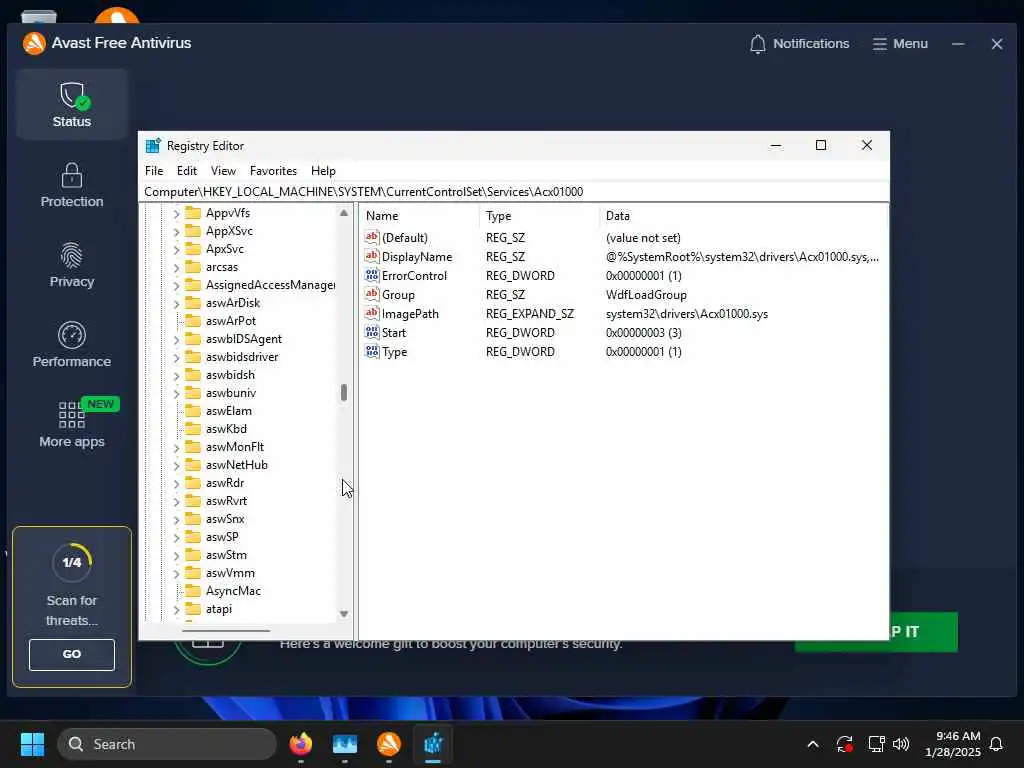
Task: Click GO to scan for threats
Action: pos(72,654)
